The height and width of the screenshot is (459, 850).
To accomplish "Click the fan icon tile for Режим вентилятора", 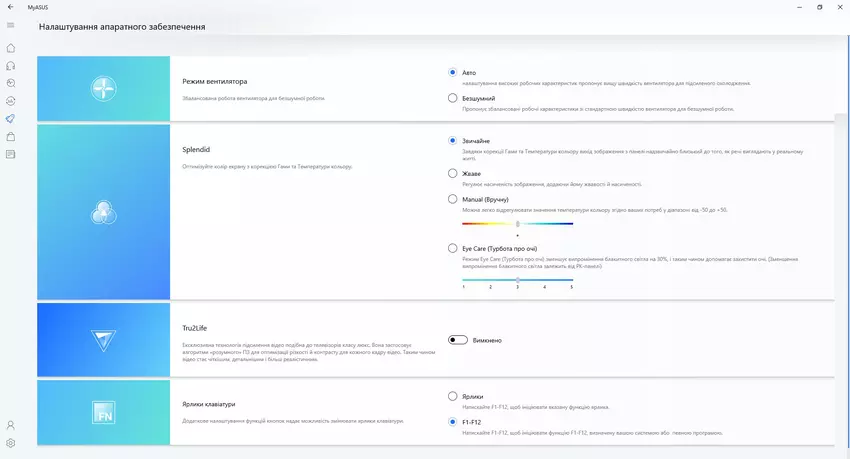I will [104, 89].
